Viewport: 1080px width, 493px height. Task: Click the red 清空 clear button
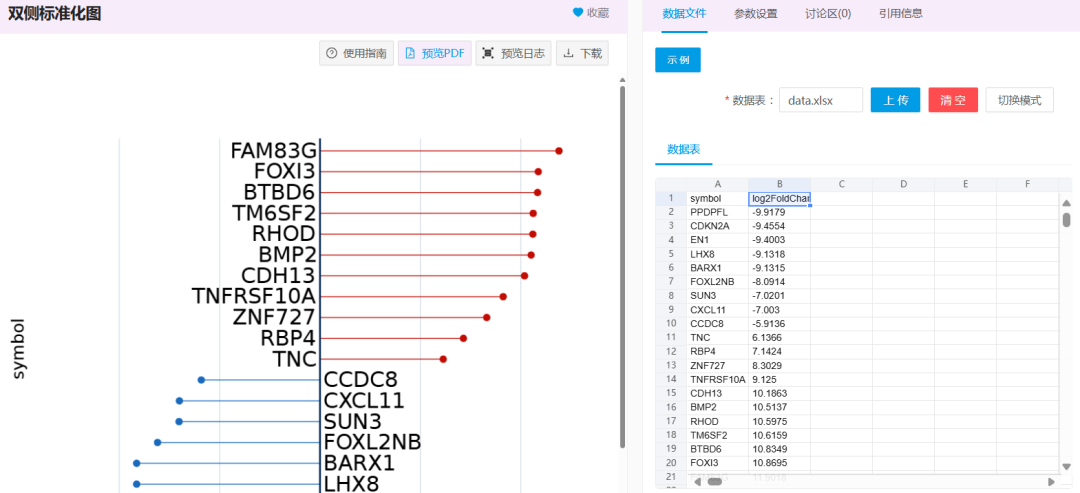(953, 100)
